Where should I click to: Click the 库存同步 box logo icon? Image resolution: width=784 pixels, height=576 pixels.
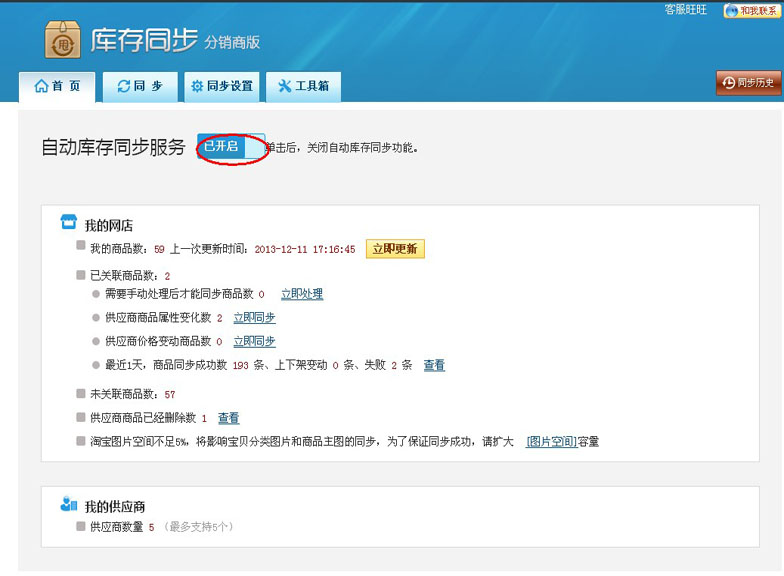tap(62, 40)
